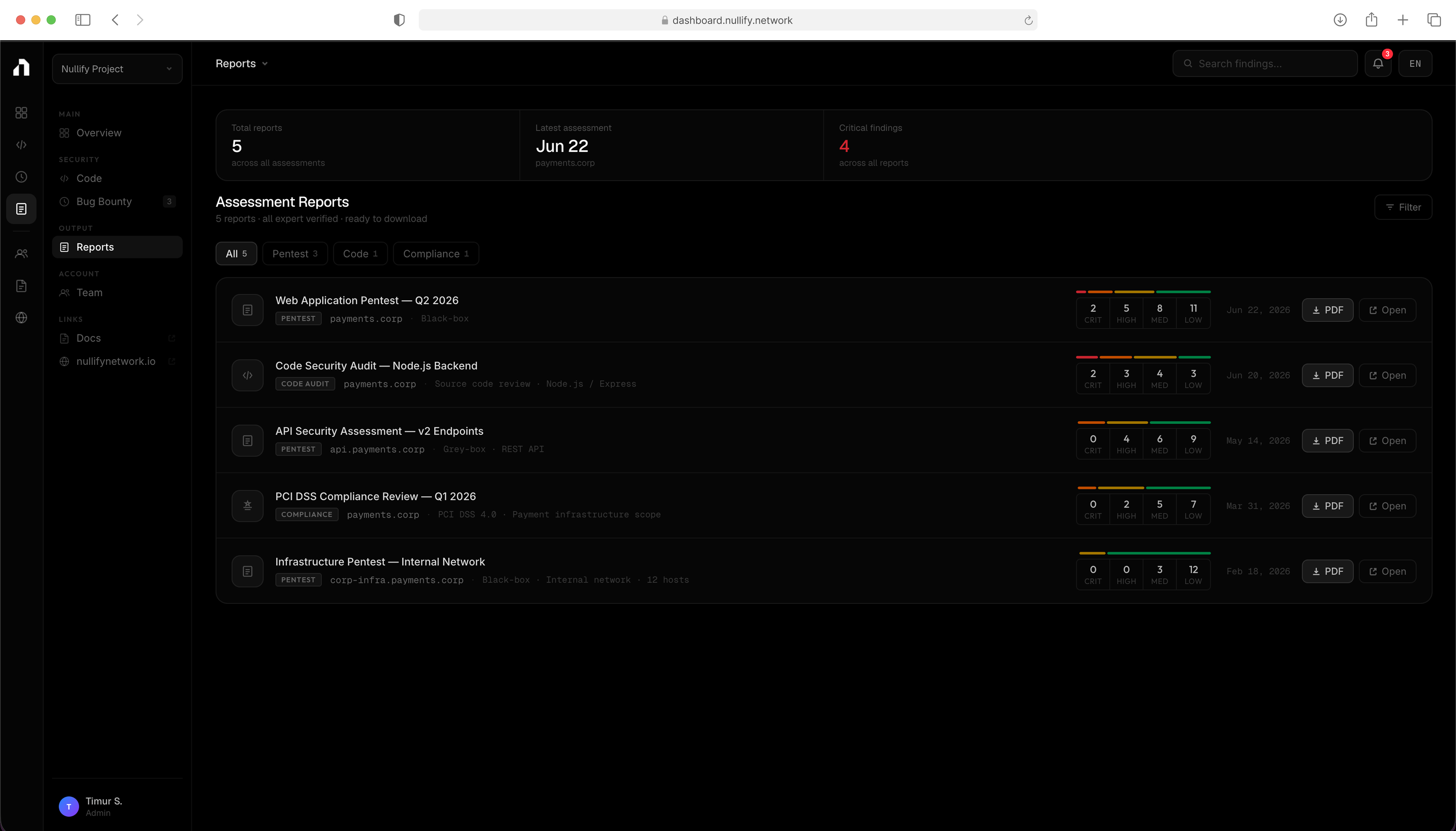
Task: Open the browser share menu
Action: tap(1371, 20)
